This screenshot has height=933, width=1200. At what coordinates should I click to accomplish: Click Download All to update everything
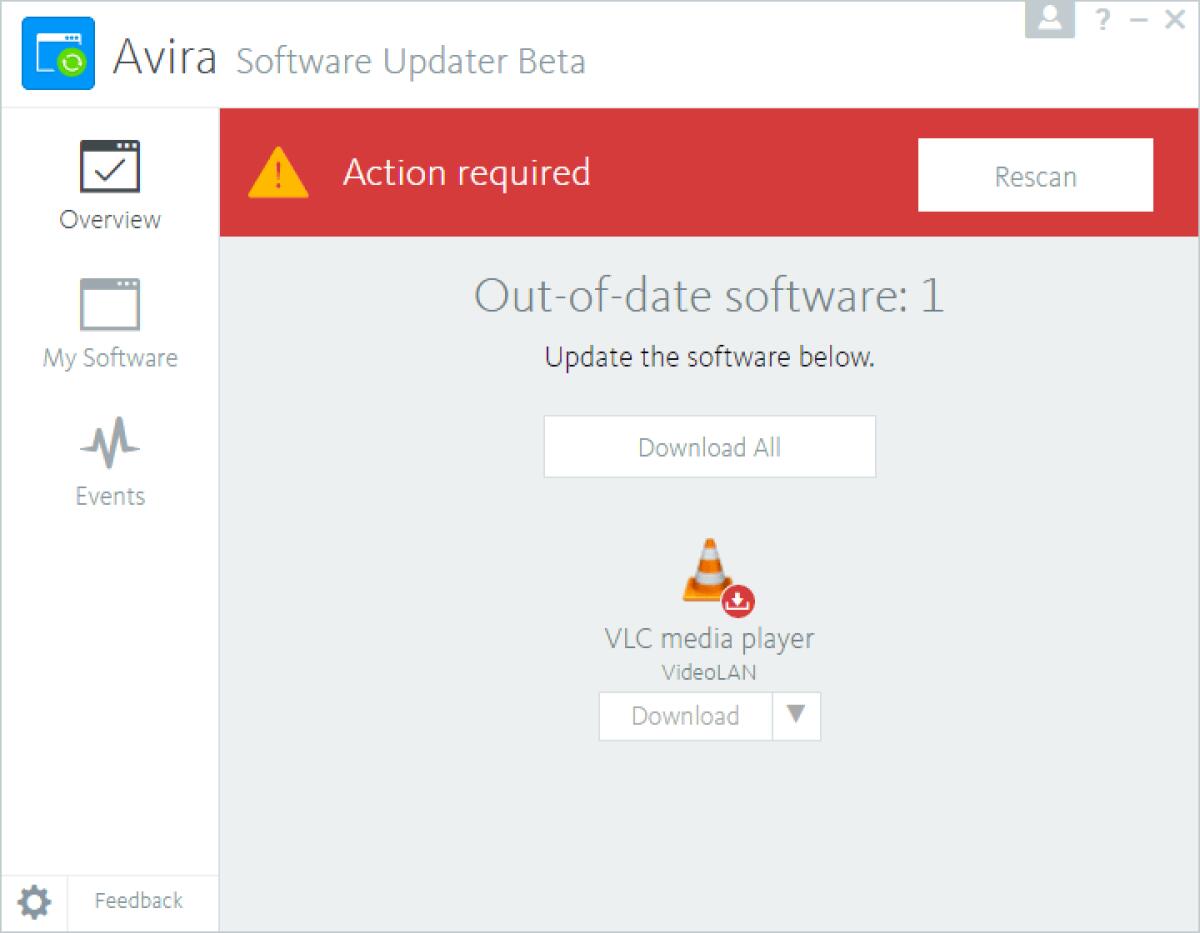click(x=709, y=446)
